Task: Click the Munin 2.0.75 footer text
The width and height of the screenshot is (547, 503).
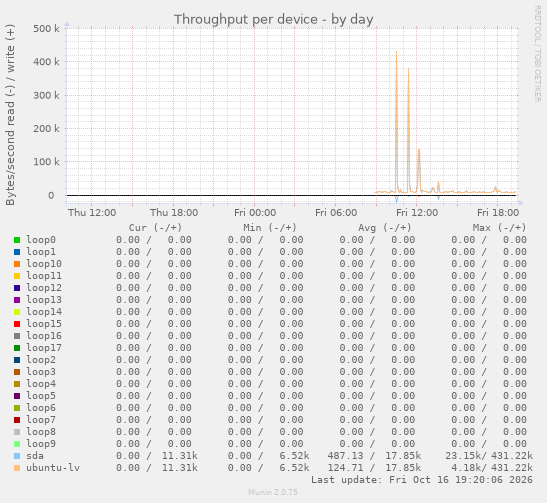Action: [273, 492]
